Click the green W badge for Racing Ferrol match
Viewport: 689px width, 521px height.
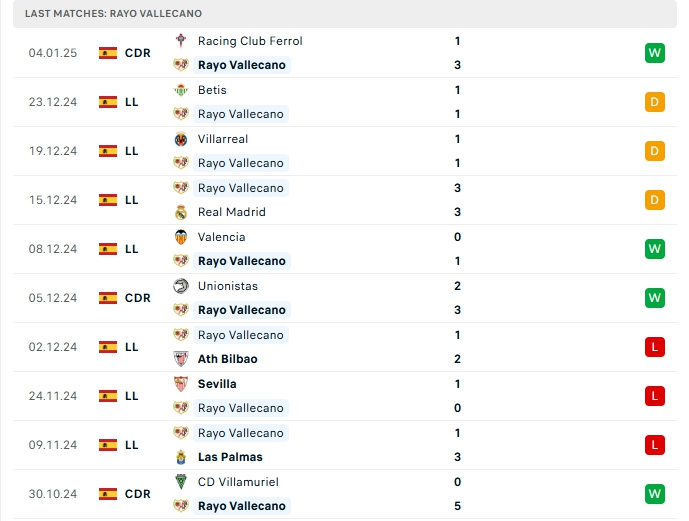[x=655, y=53]
